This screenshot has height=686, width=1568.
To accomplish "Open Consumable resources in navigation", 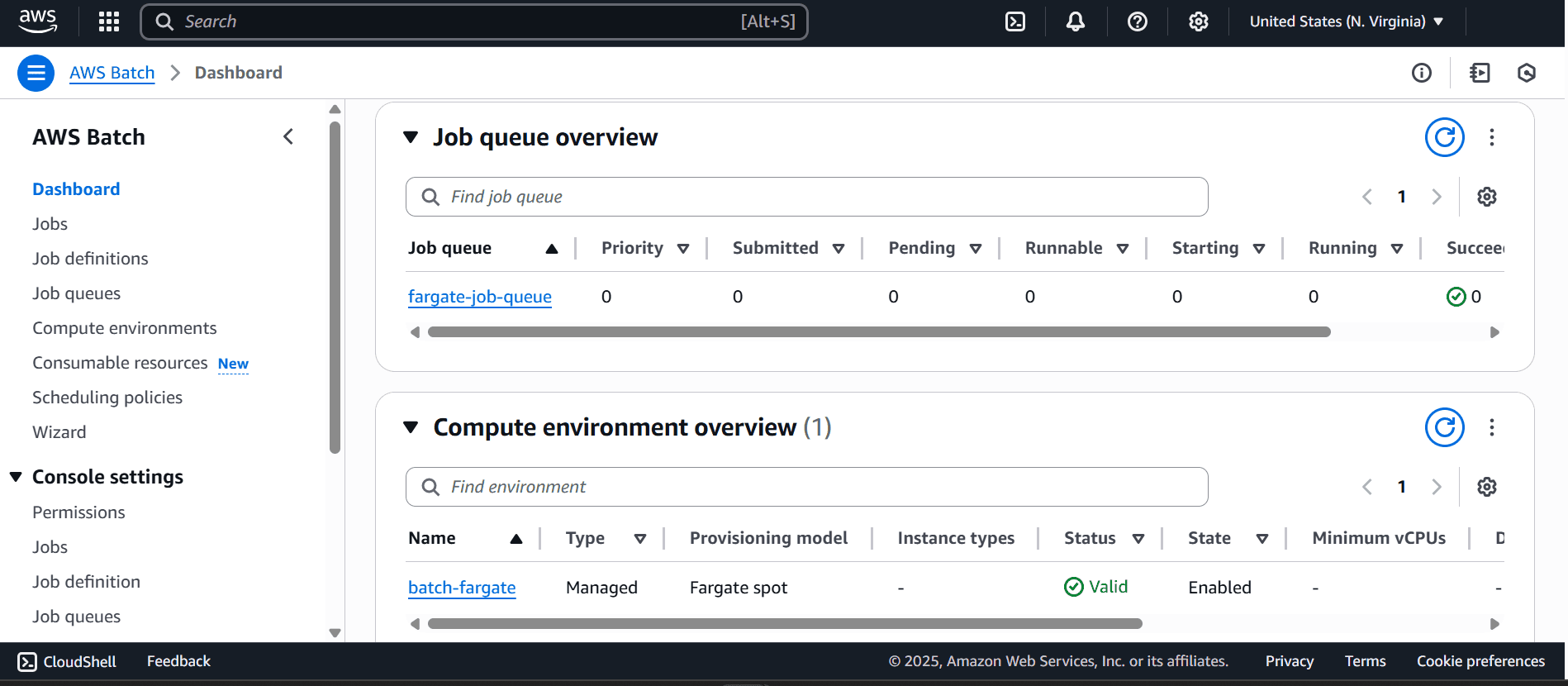I will tap(121, 363).
